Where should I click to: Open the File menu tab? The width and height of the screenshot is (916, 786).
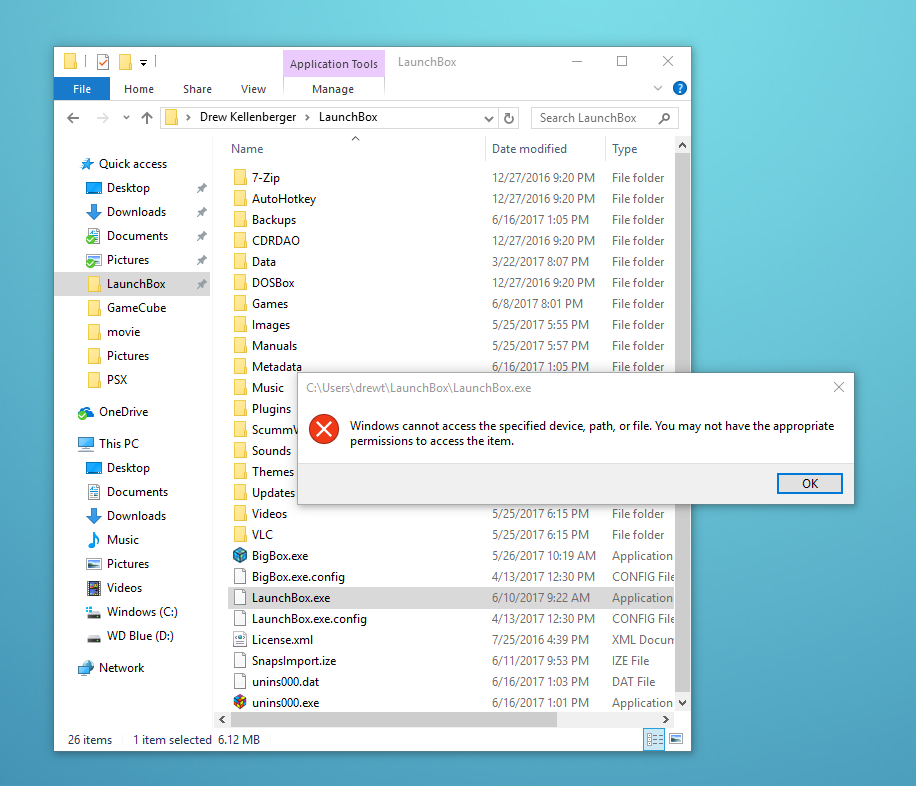pos(82,89)
